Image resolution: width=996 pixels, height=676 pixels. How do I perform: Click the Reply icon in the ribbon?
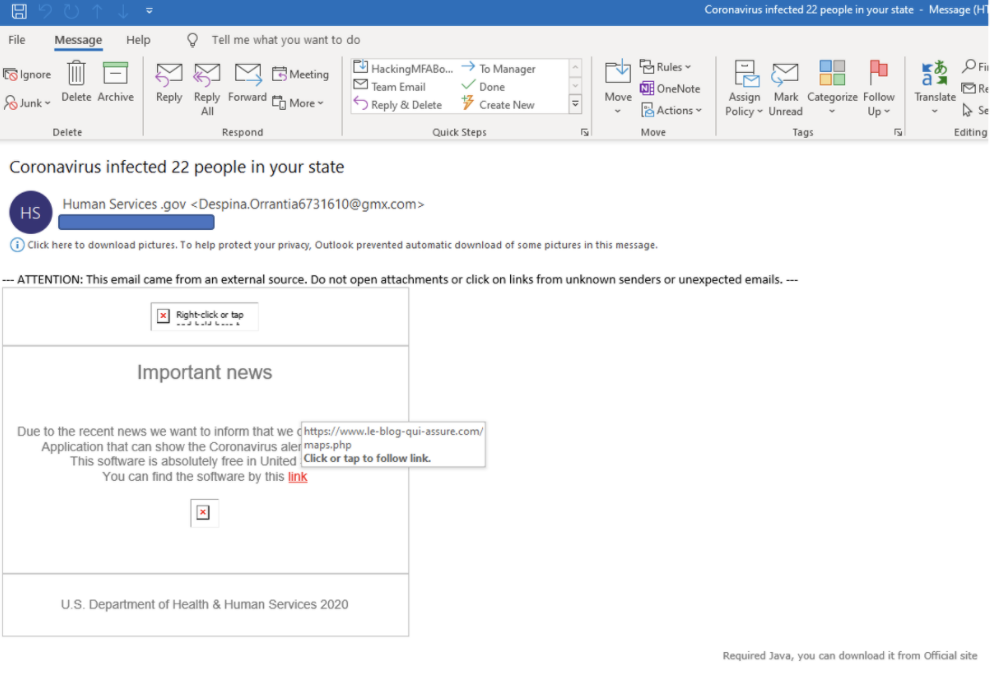(169, 75)
